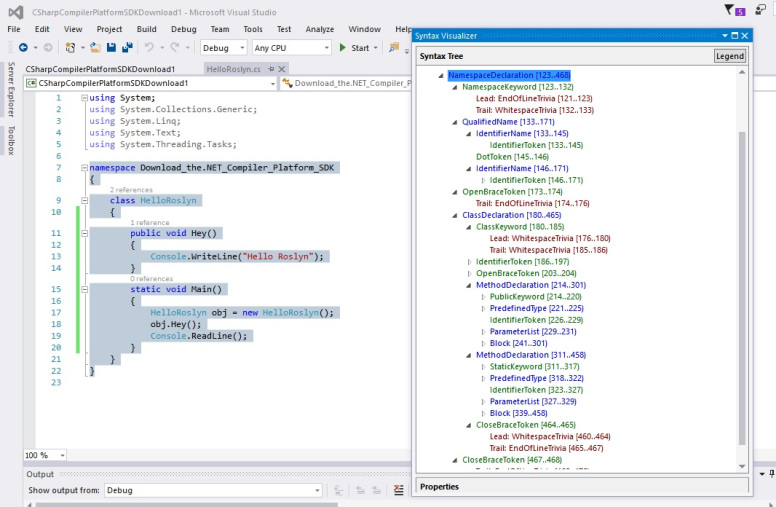Image resolution: width=776 pixels, height=507 pixels.
Task: Open the Any CPU platform dropdown
Action: coord(290,48)
